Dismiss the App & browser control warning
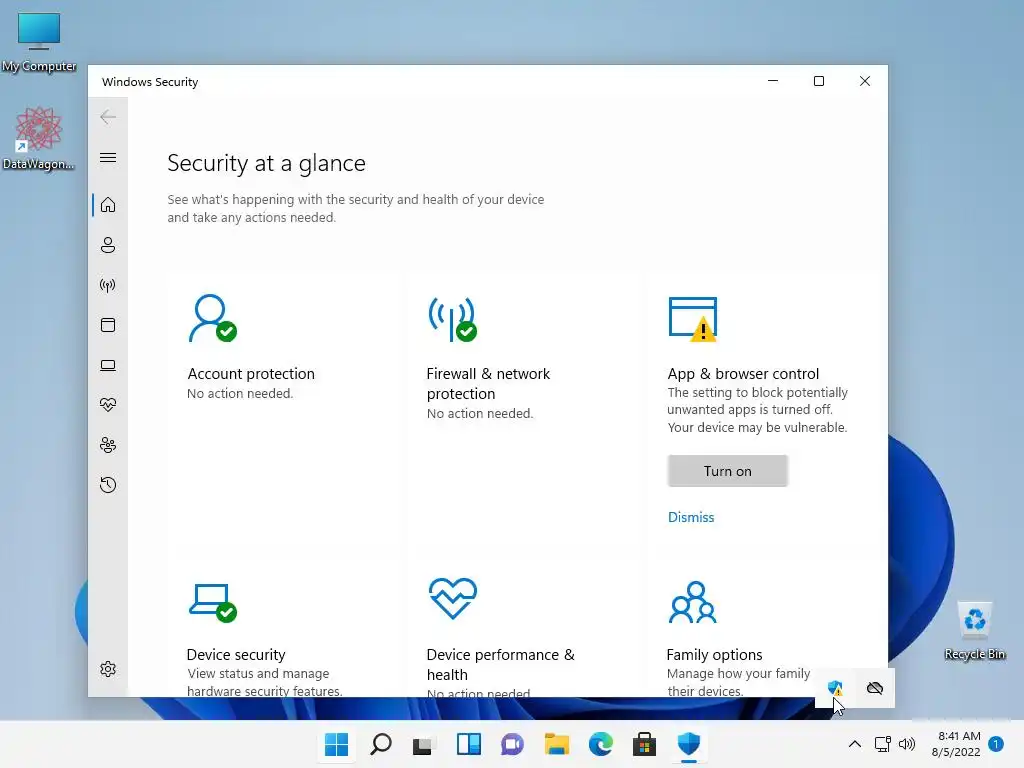The image size is (1024, 768). pos(691,517)
